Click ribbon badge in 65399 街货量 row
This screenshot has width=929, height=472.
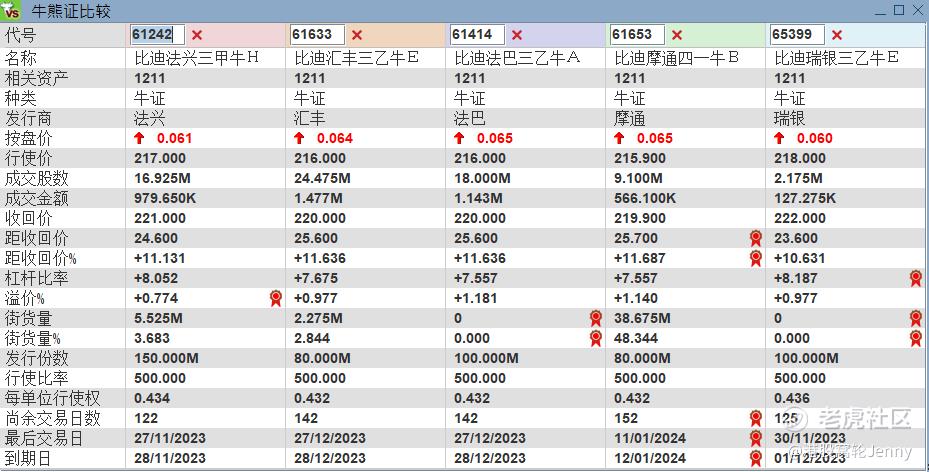pyautogui.click(x=916, y=318)
